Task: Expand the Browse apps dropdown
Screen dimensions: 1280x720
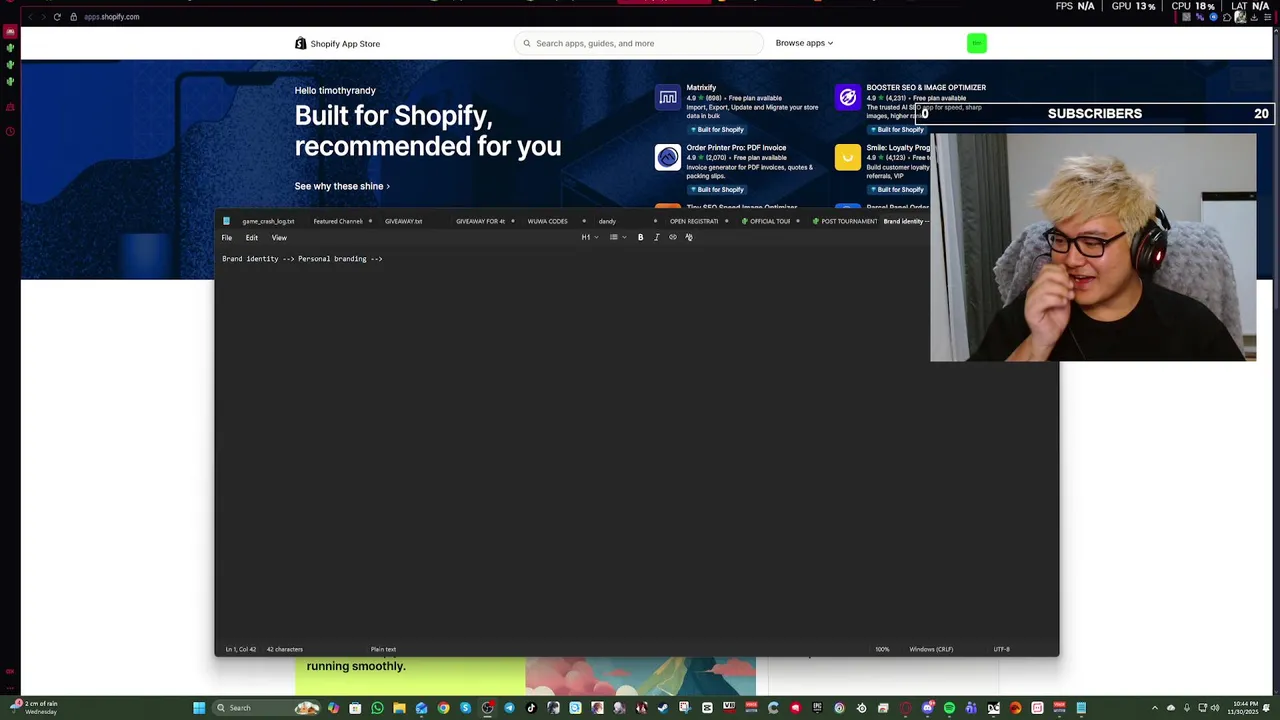Action: click(804, 43)
